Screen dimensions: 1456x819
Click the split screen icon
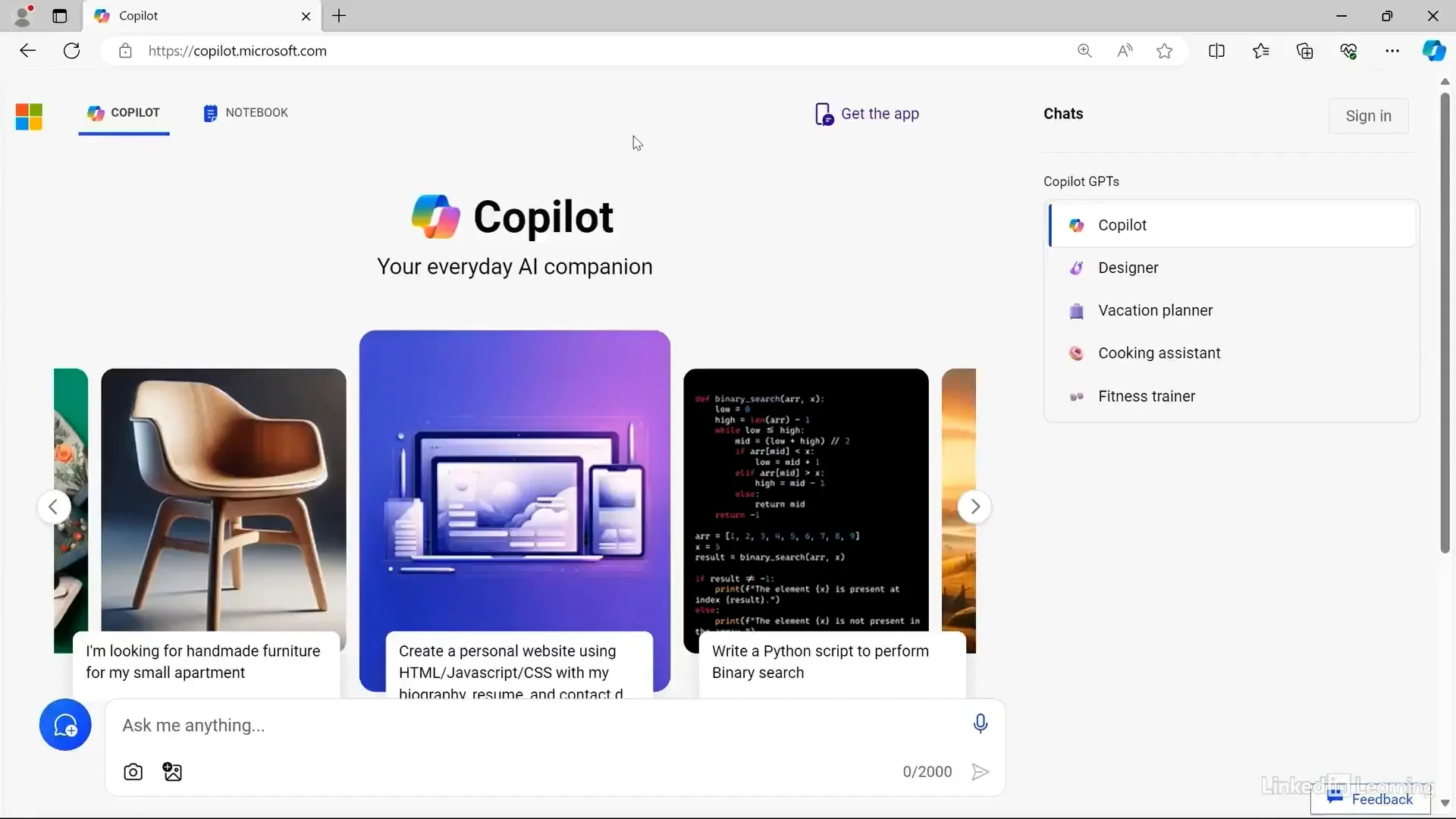[1216, 51]
